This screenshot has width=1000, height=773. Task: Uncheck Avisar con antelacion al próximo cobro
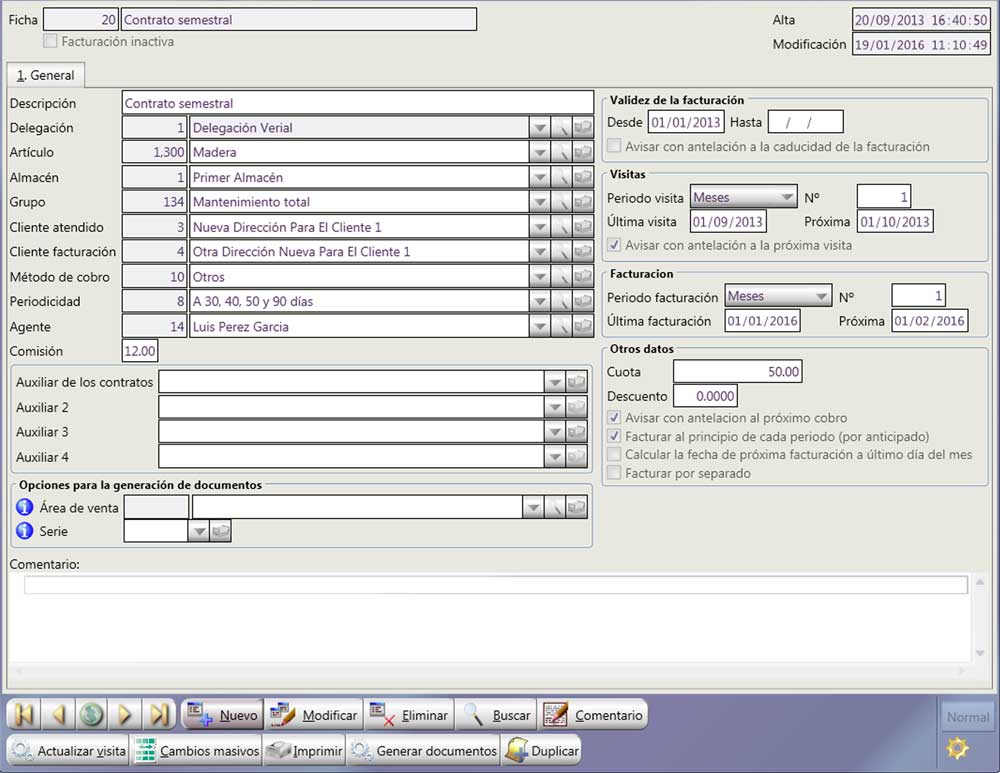tap(615, 418)
